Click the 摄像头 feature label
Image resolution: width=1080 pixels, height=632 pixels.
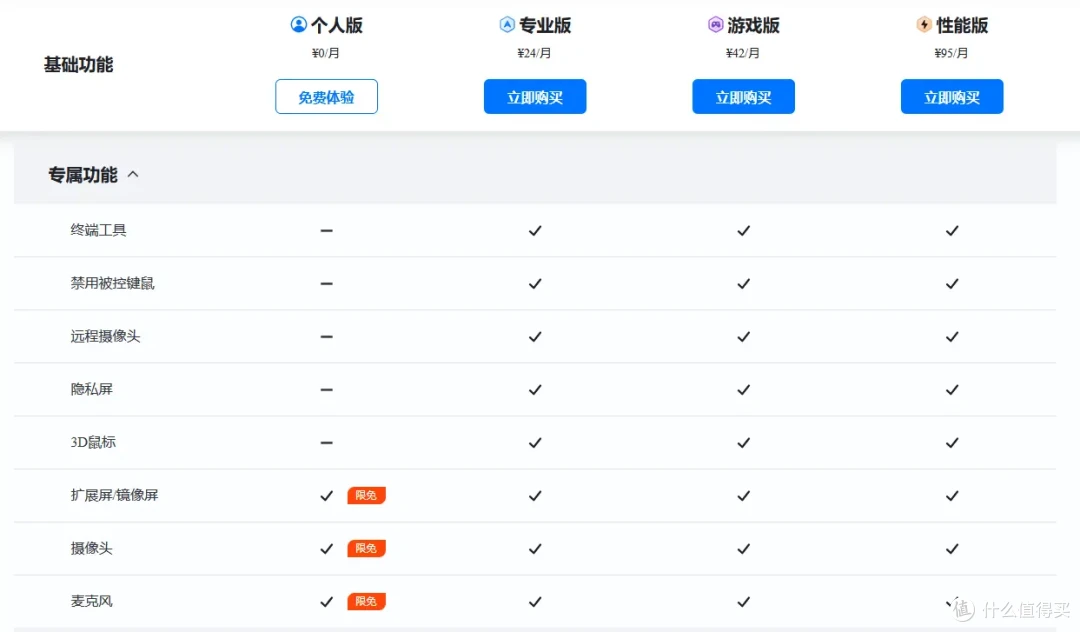tap(92, 548)
